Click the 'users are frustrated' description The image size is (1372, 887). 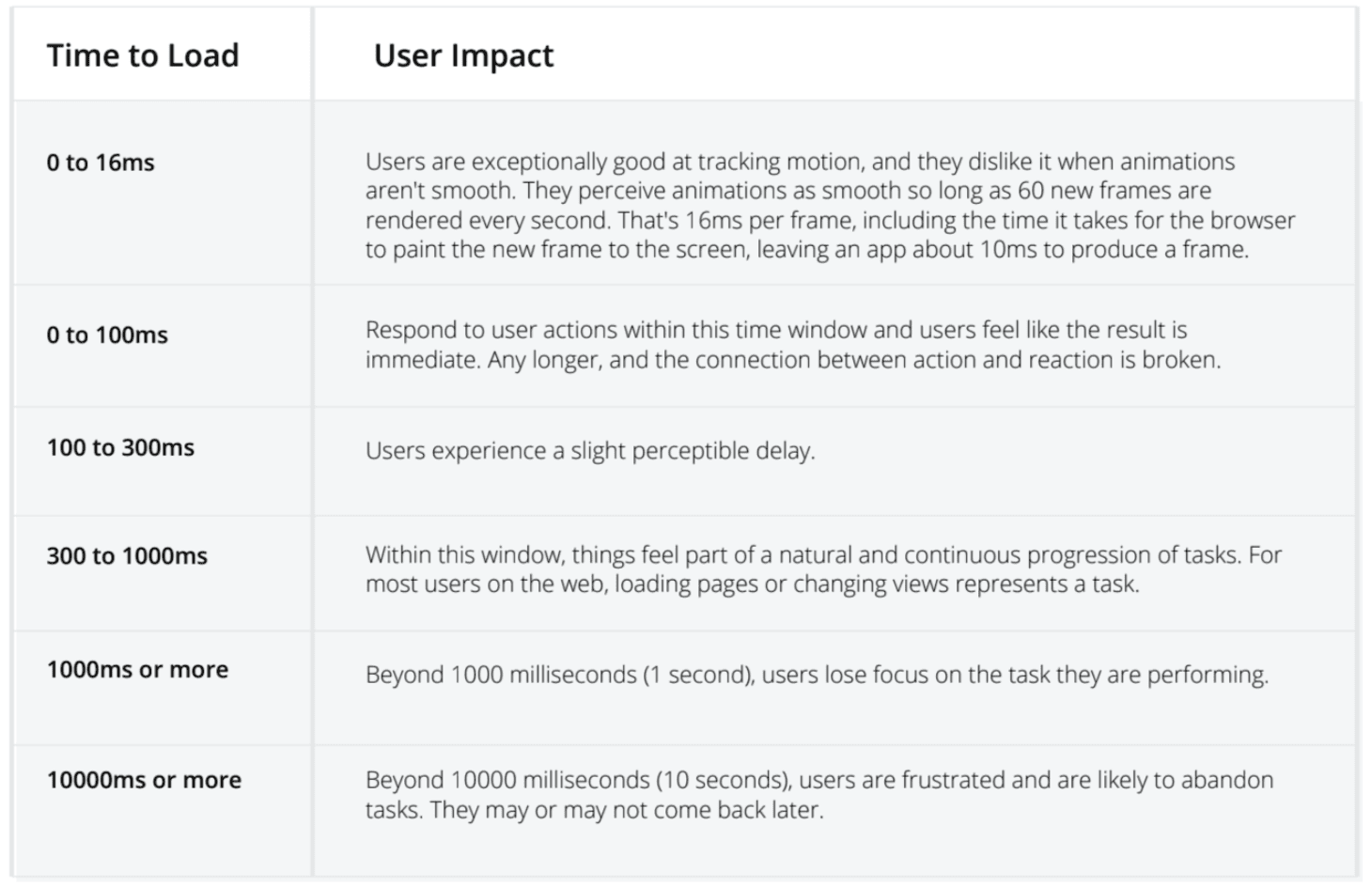pos(818,780)
